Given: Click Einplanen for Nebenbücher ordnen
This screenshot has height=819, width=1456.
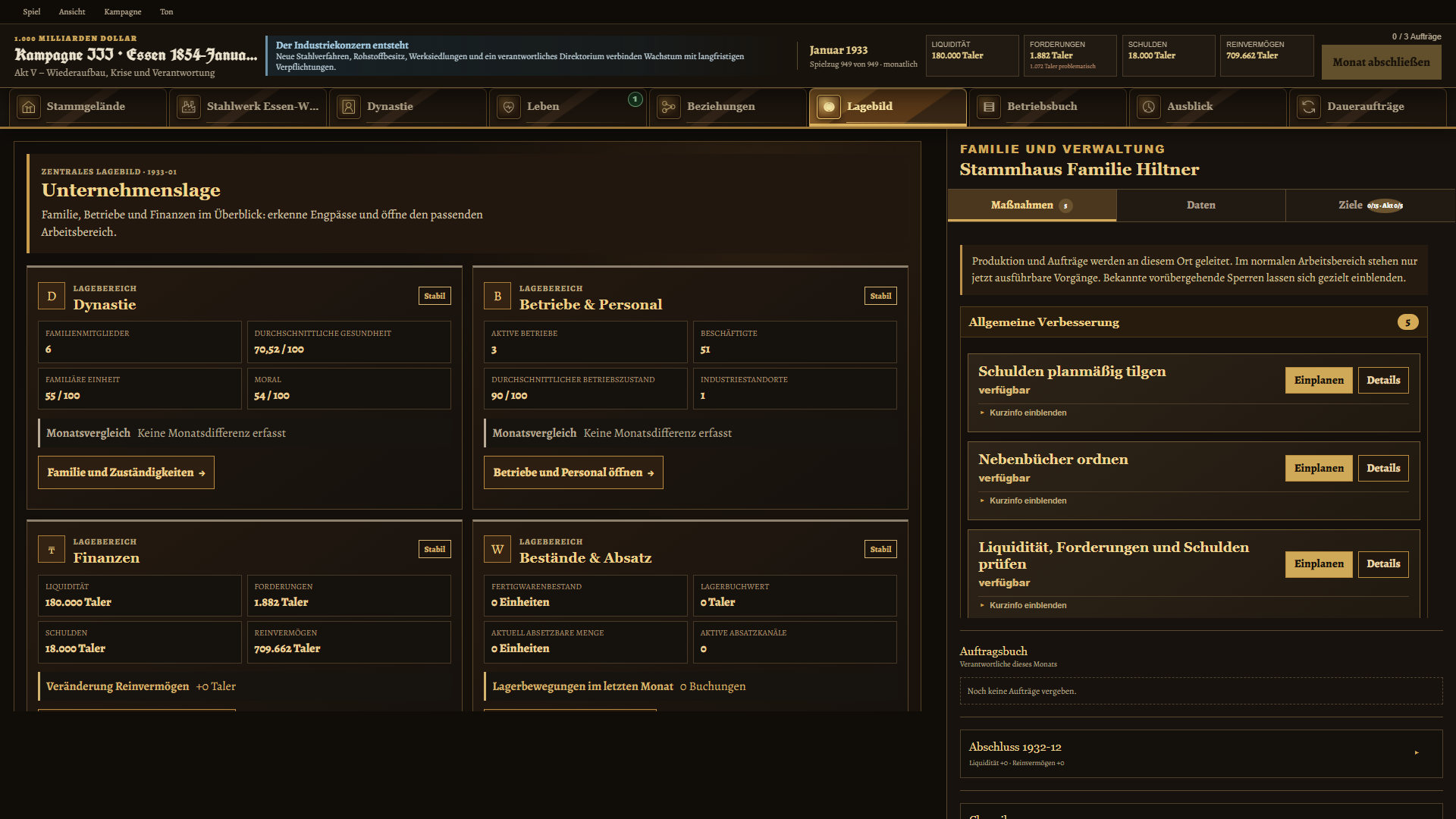Looking at the screenshot, I should pos(1319,469).
